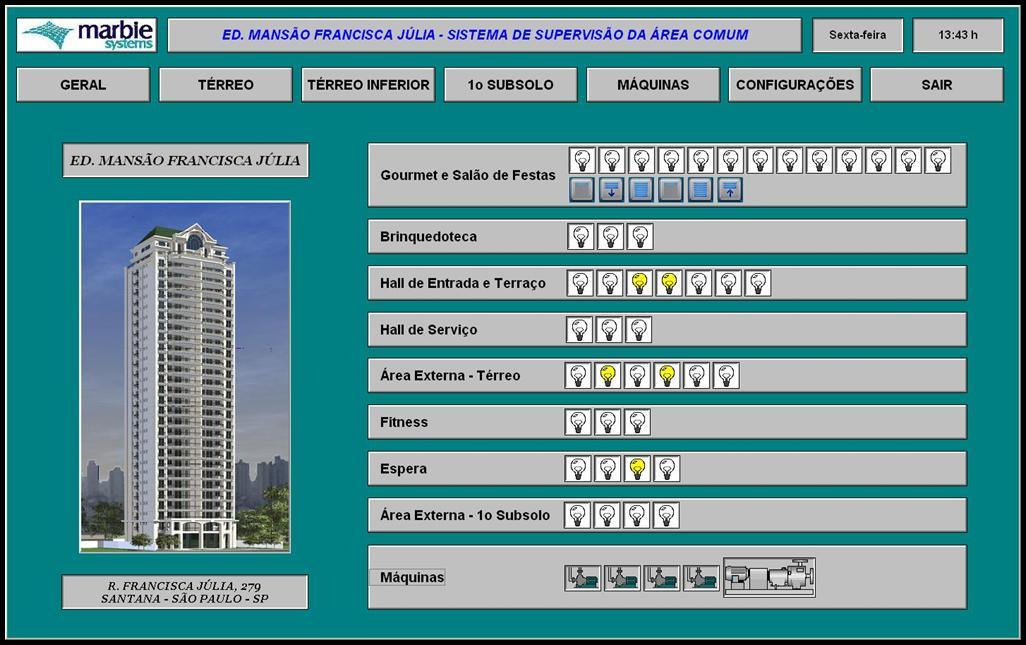Switch to the TÉRREO tab

[226, 85]
